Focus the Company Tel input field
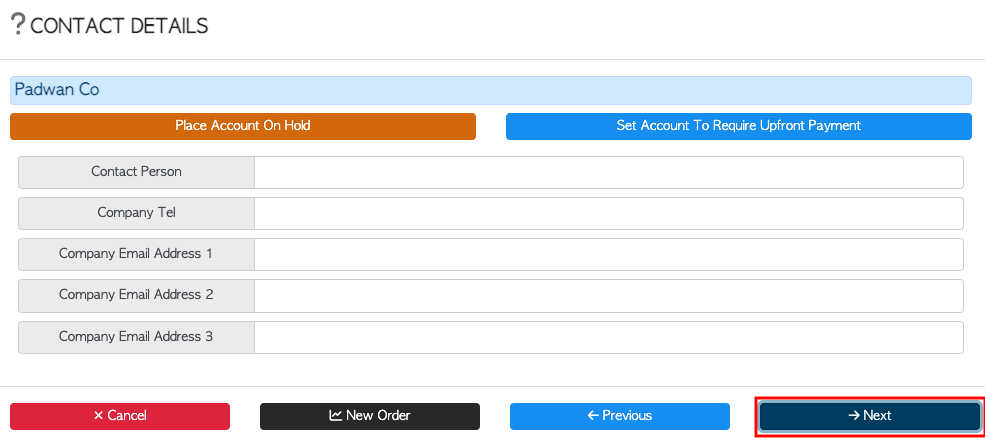The height and width of the screenshot is (443, 985). 609,214
